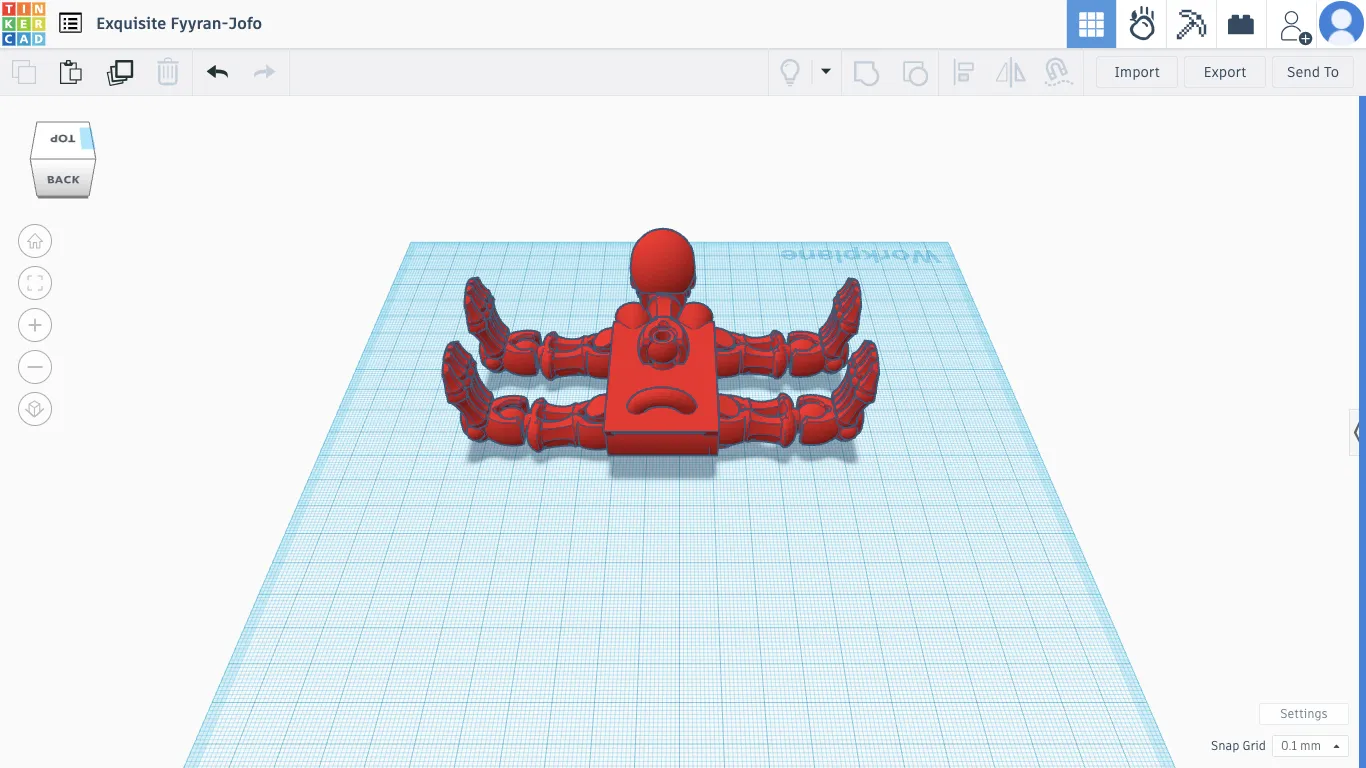Open the Sim Lab icon
Image resolution: width=1366 pixels, height=768 pixels.
1141,24
